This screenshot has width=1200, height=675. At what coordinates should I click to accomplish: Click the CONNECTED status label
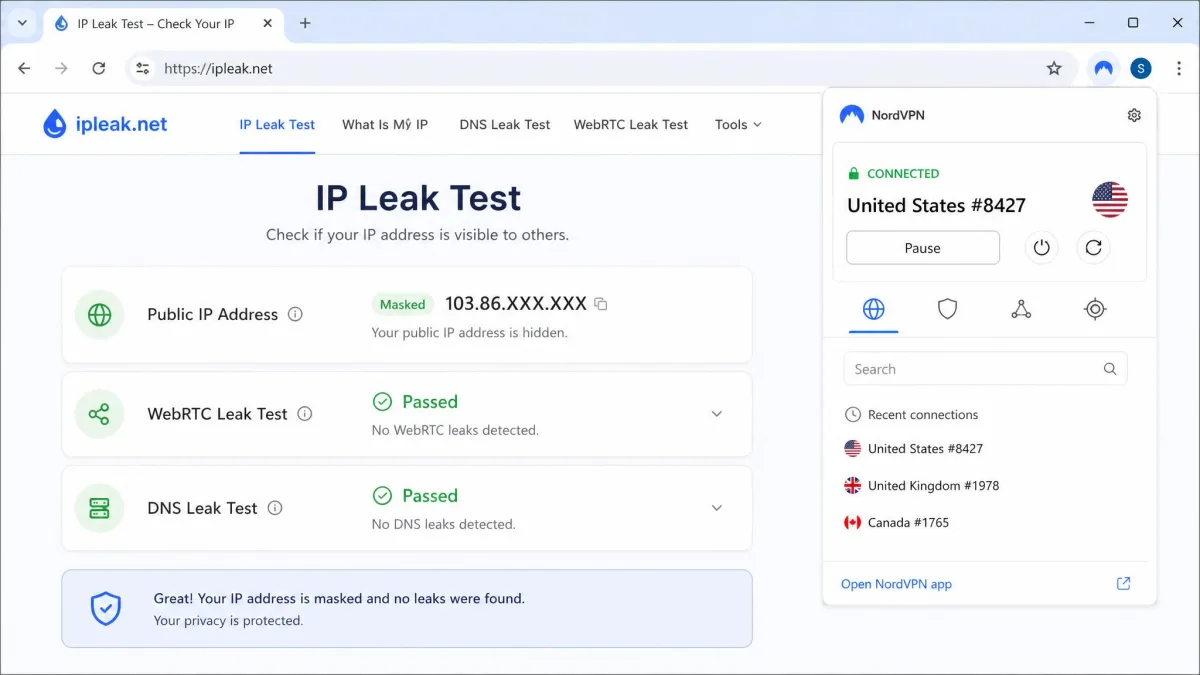pyautogui.click(x=903, y=173)
